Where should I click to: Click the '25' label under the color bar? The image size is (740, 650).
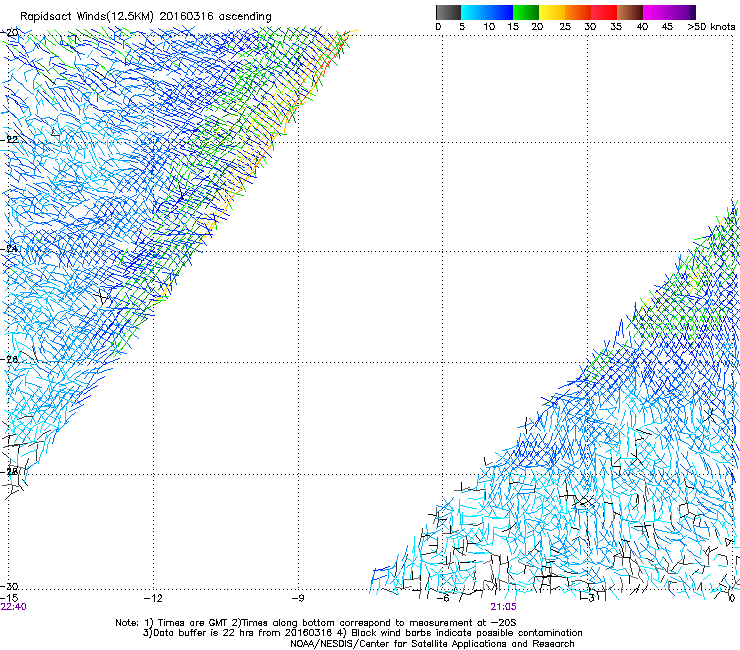(565, 26)
